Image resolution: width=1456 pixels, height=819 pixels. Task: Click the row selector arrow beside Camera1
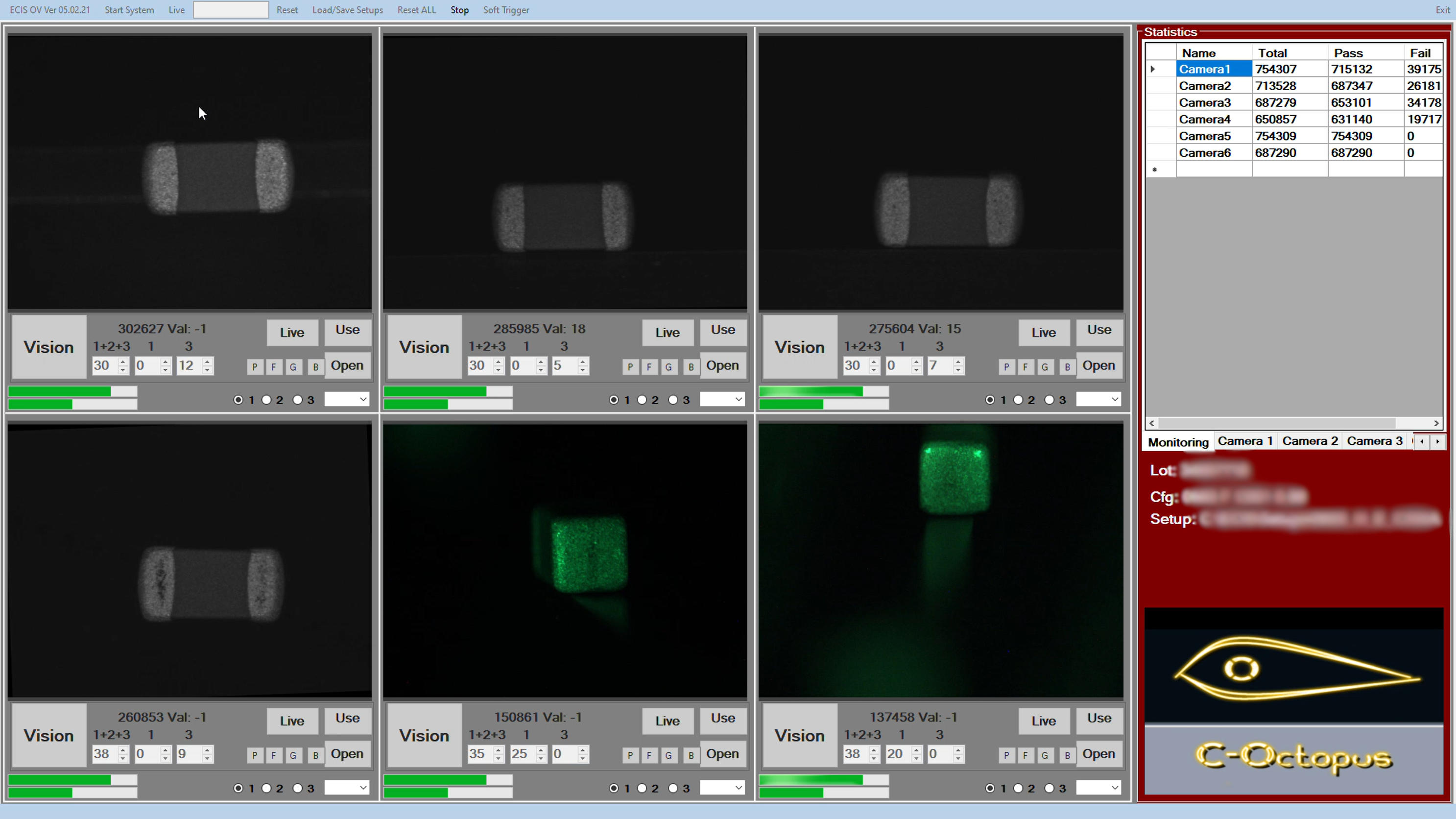(1152, 69)
